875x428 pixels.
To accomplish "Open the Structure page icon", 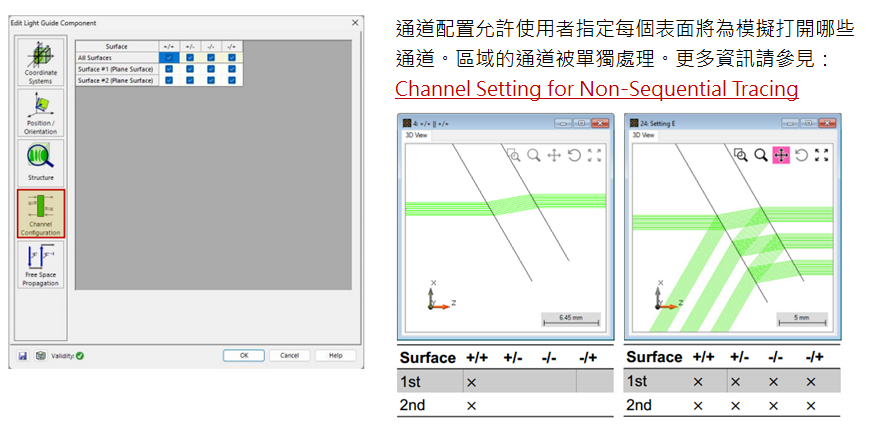I will coord(41,161).
